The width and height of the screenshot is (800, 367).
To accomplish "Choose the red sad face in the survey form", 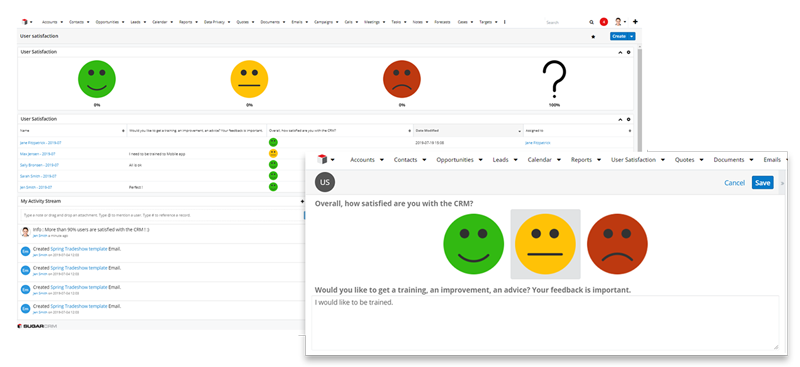I will [617, 244].
